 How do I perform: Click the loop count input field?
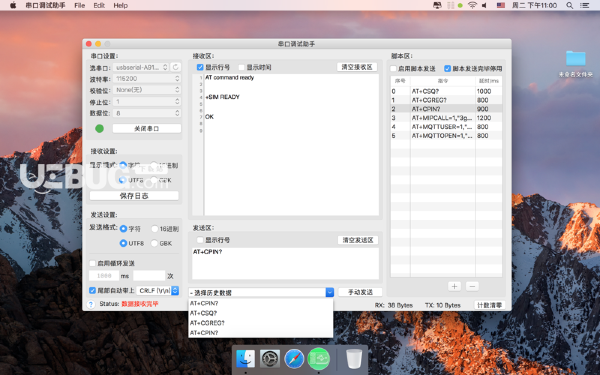click(149, 276)
